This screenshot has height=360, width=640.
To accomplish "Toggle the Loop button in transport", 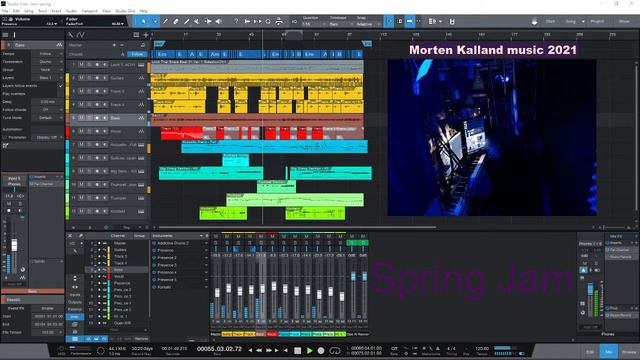I will coord(335,351).
